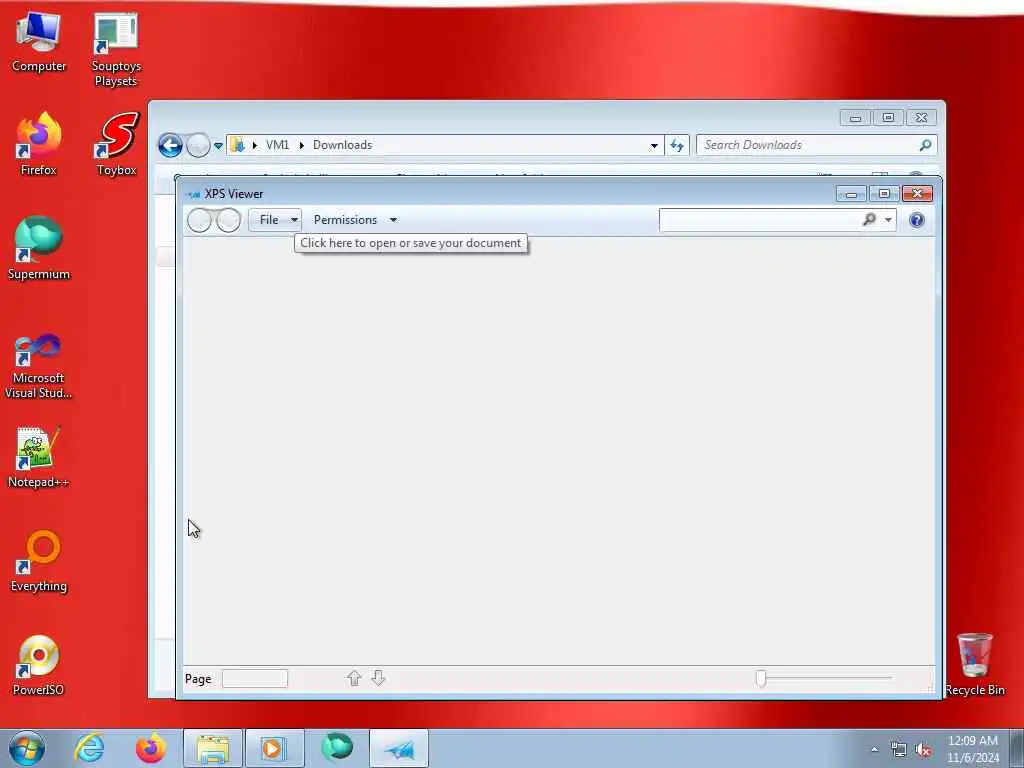
Task: Open the Computer desktop icon
Action: pyautogui.click(x=39, y=42)
